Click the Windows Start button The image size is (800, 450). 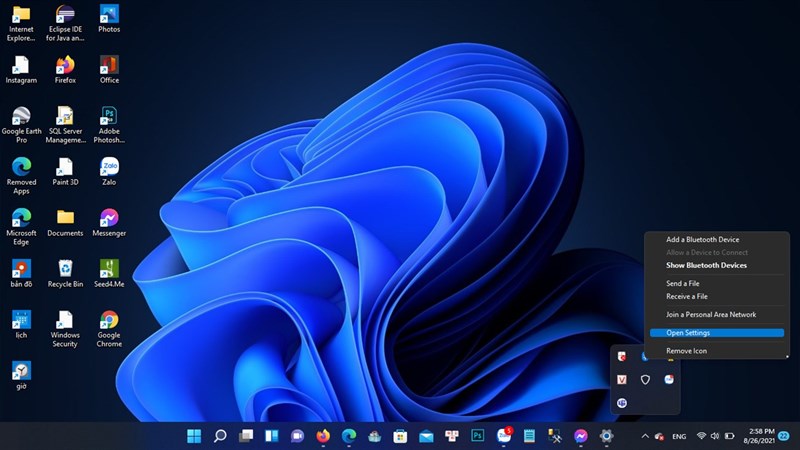click(x=193, y=436)
